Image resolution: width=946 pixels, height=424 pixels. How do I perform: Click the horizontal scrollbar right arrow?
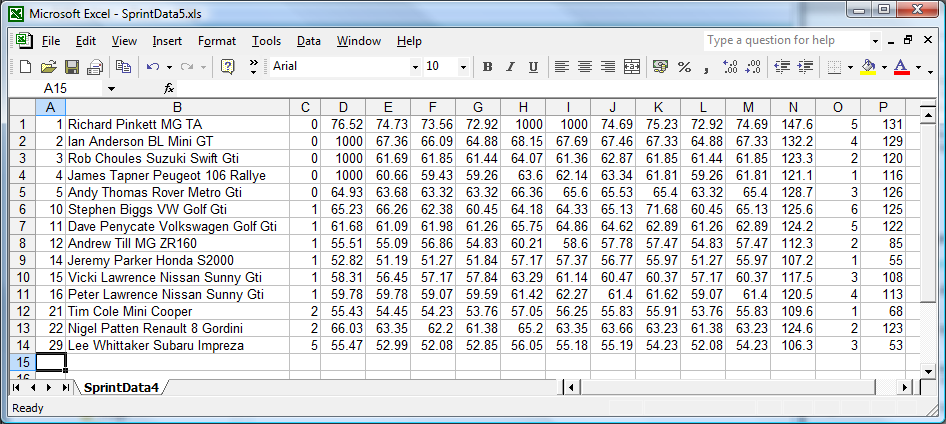[x=904, y=387]
